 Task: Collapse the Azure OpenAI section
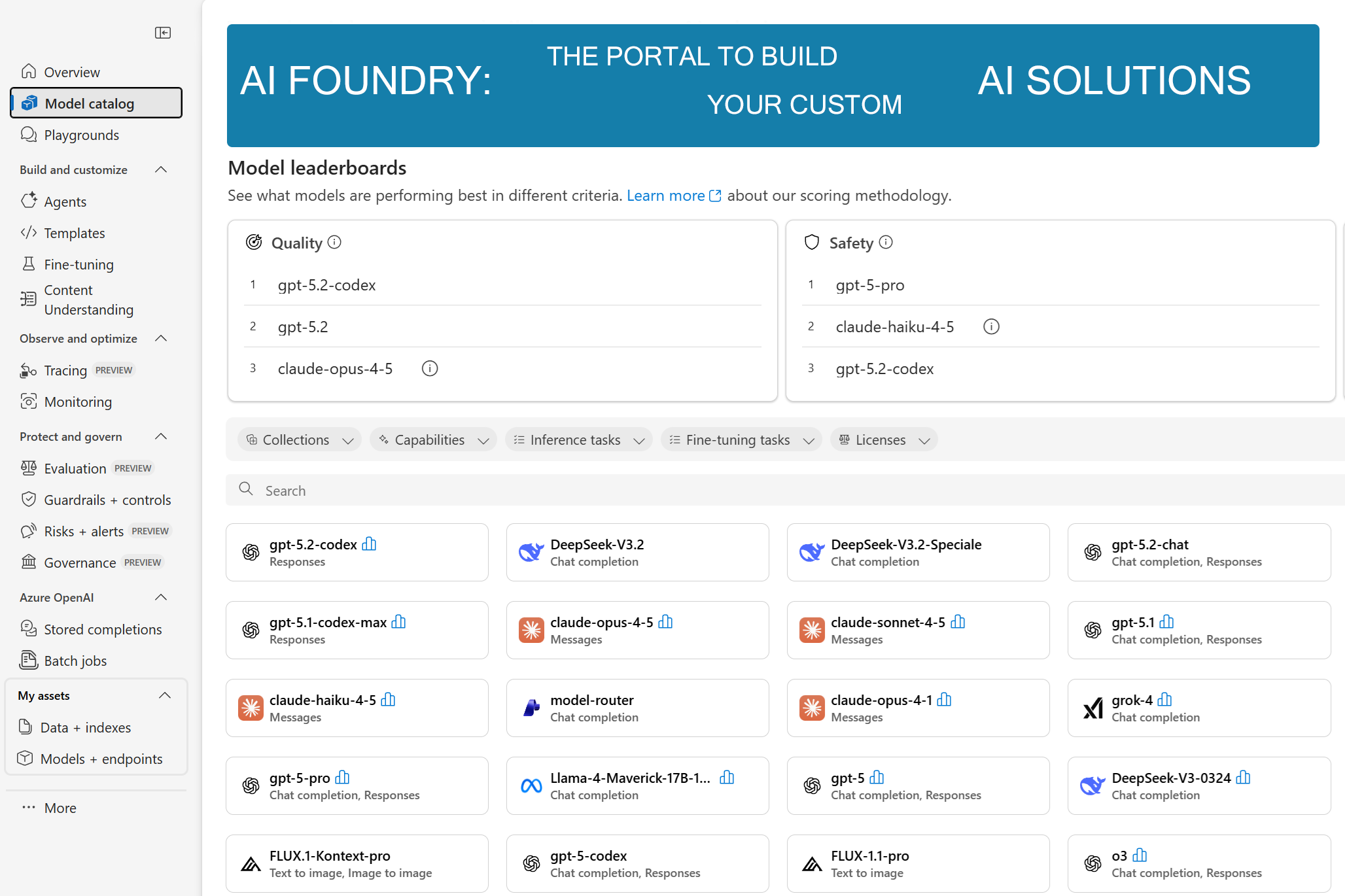161,598
